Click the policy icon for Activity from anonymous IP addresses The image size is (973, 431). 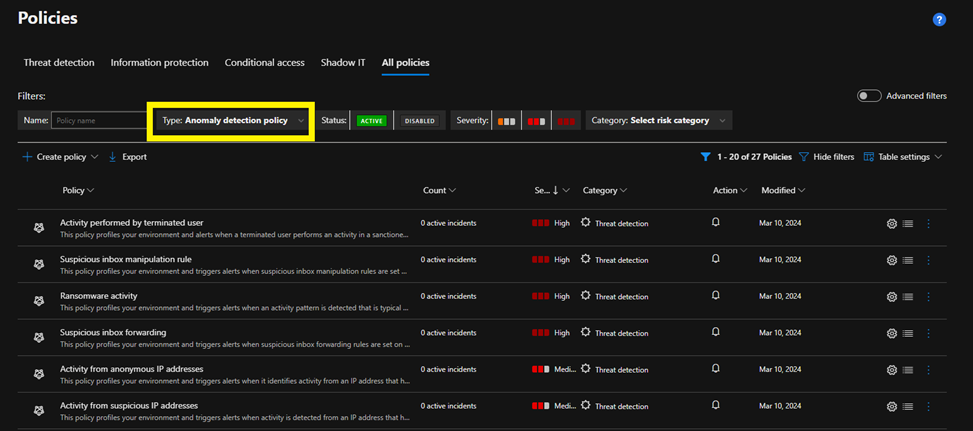coord(38,375)
